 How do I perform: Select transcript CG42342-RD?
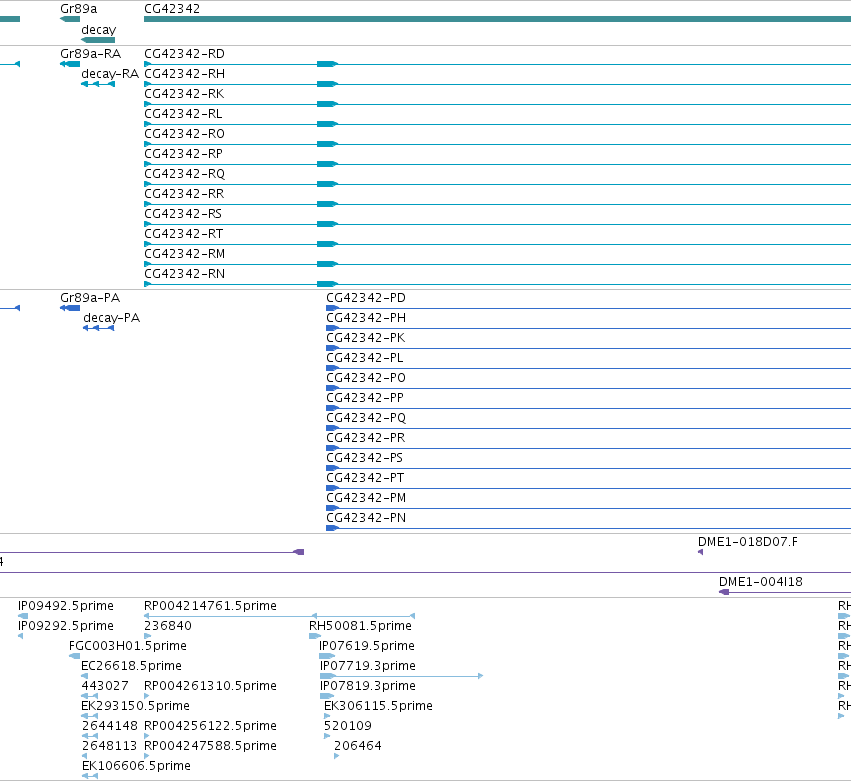click(x=185, y=54)
